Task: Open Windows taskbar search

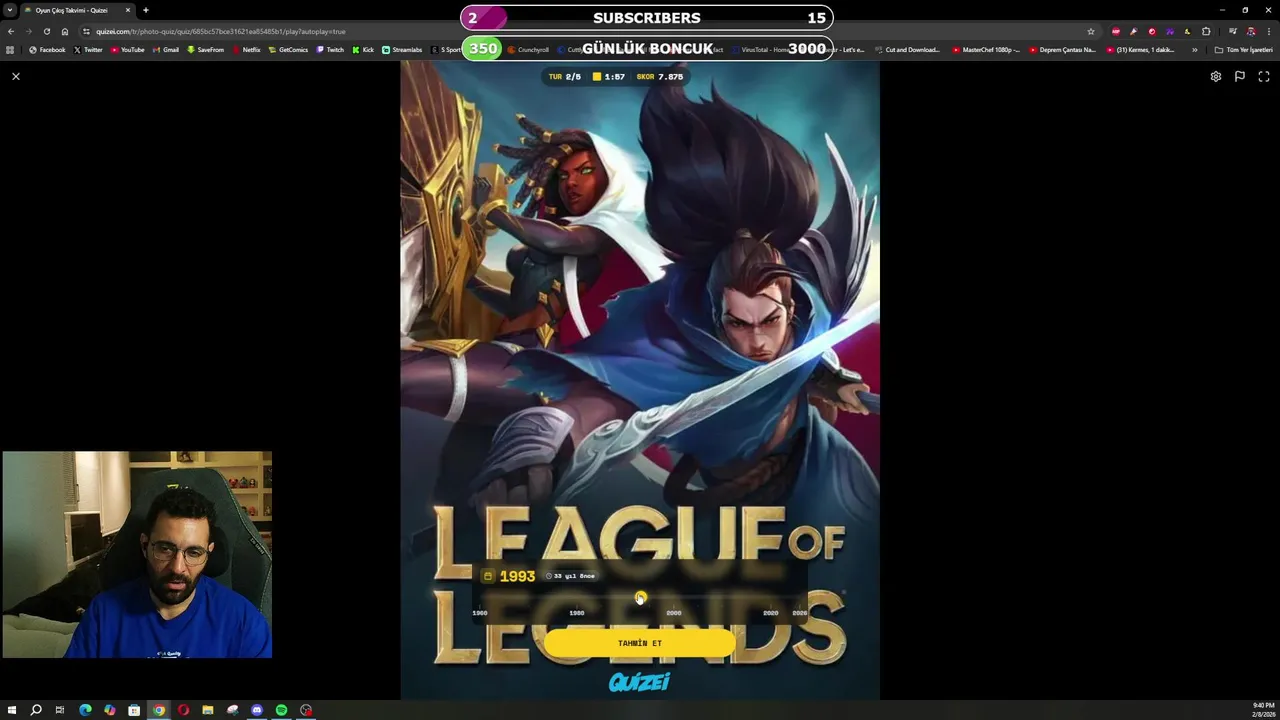Action: coord(36,710)
